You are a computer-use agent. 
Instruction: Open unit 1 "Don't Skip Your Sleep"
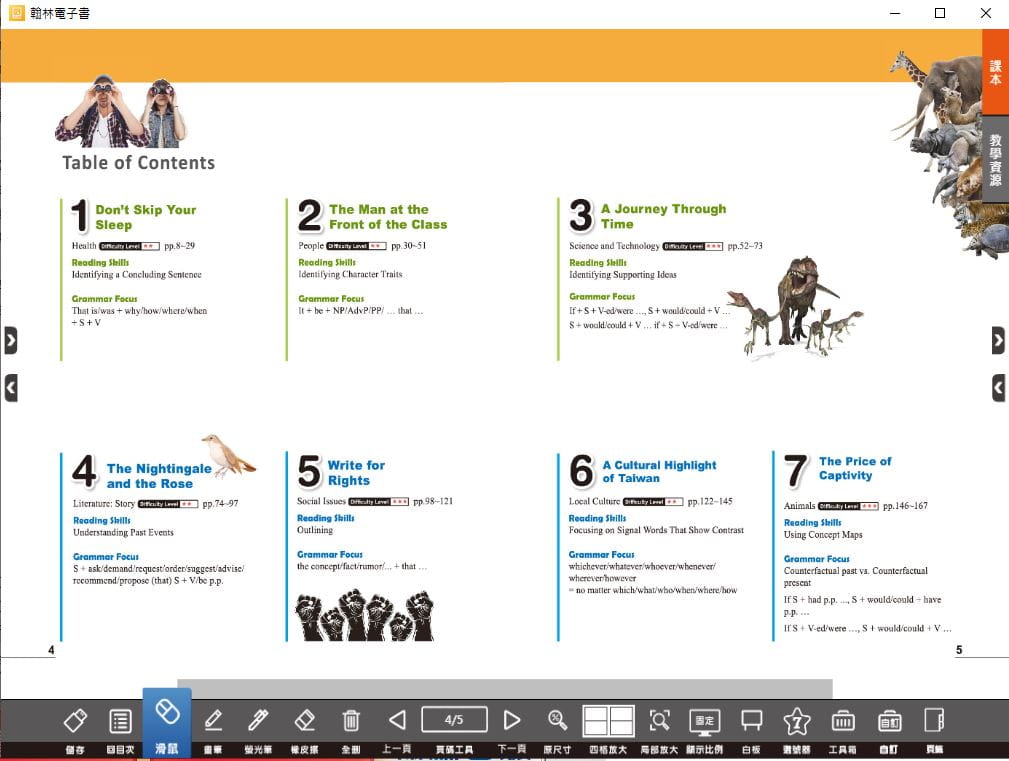click(x=145, y=217)
